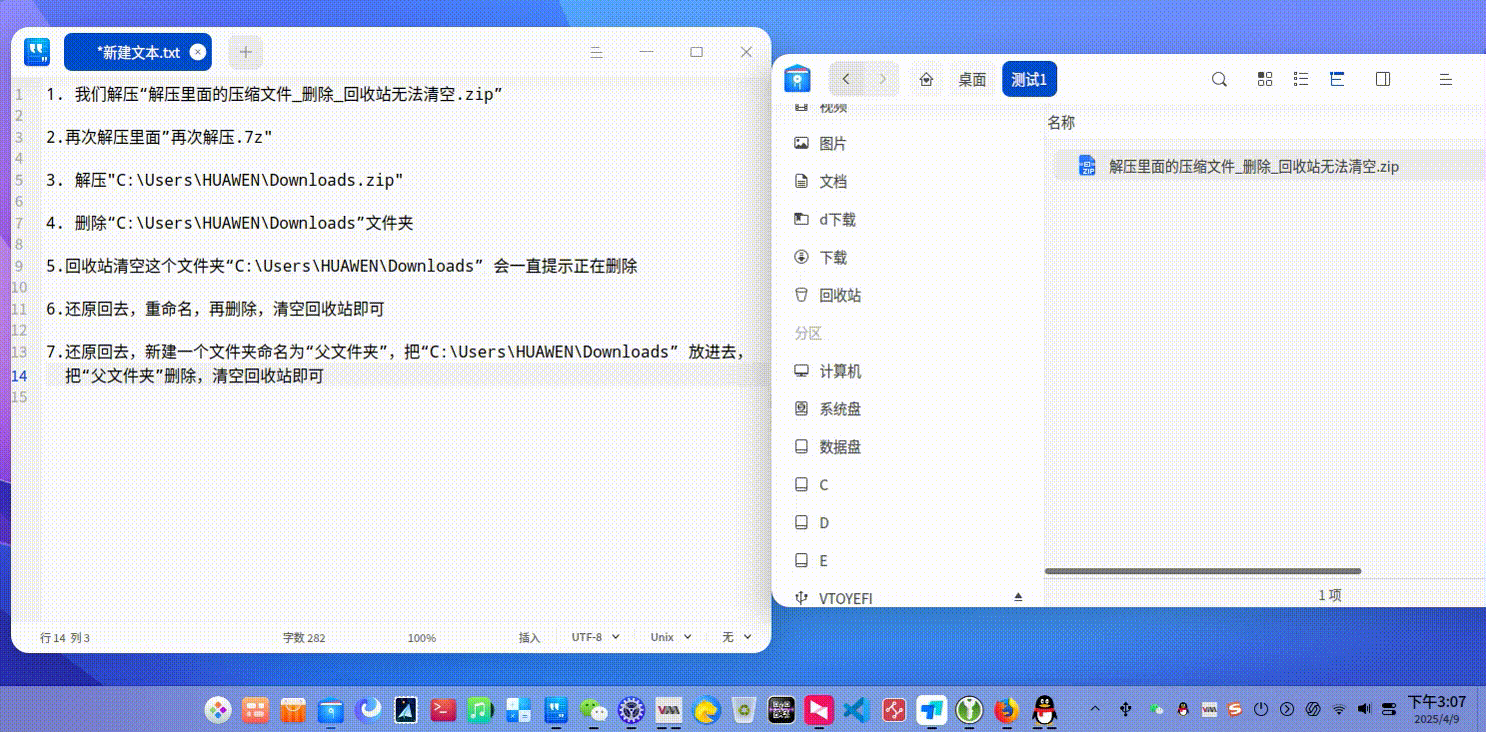Go back in file manager navigation
The height and width of the screenshot is (732, 1486).
click(x=847, y=79)
